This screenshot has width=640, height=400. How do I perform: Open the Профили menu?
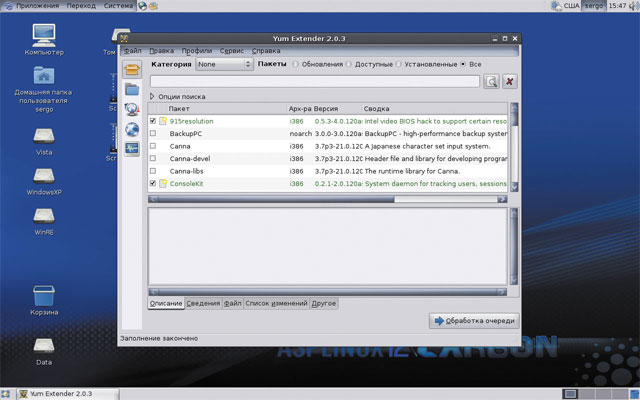(x=197, y=51)
